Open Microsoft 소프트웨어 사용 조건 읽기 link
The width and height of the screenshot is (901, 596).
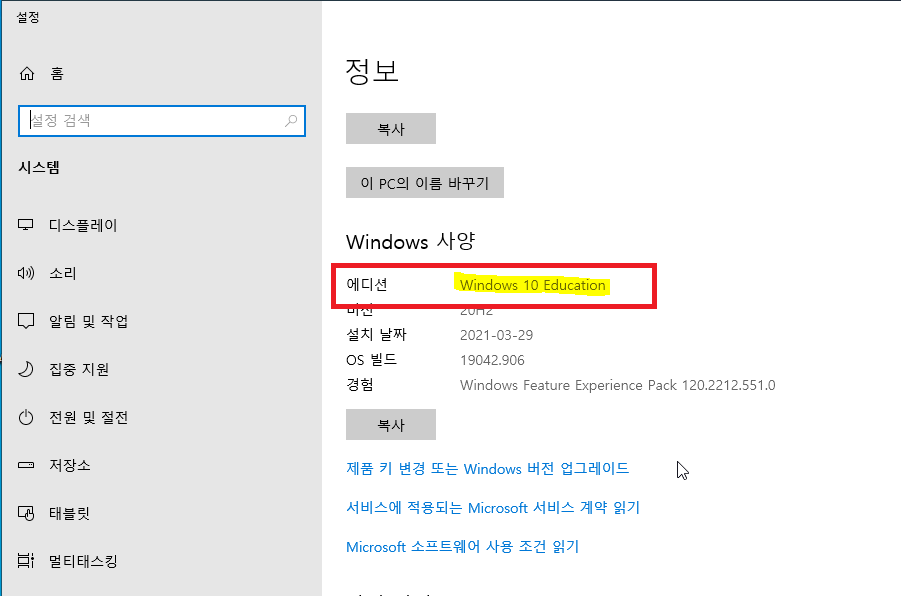[x=463, y=547]
